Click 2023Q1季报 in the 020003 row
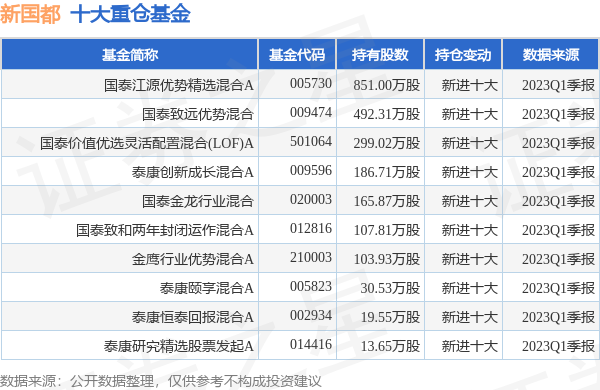The image size is (600, 390). point(558,201)
